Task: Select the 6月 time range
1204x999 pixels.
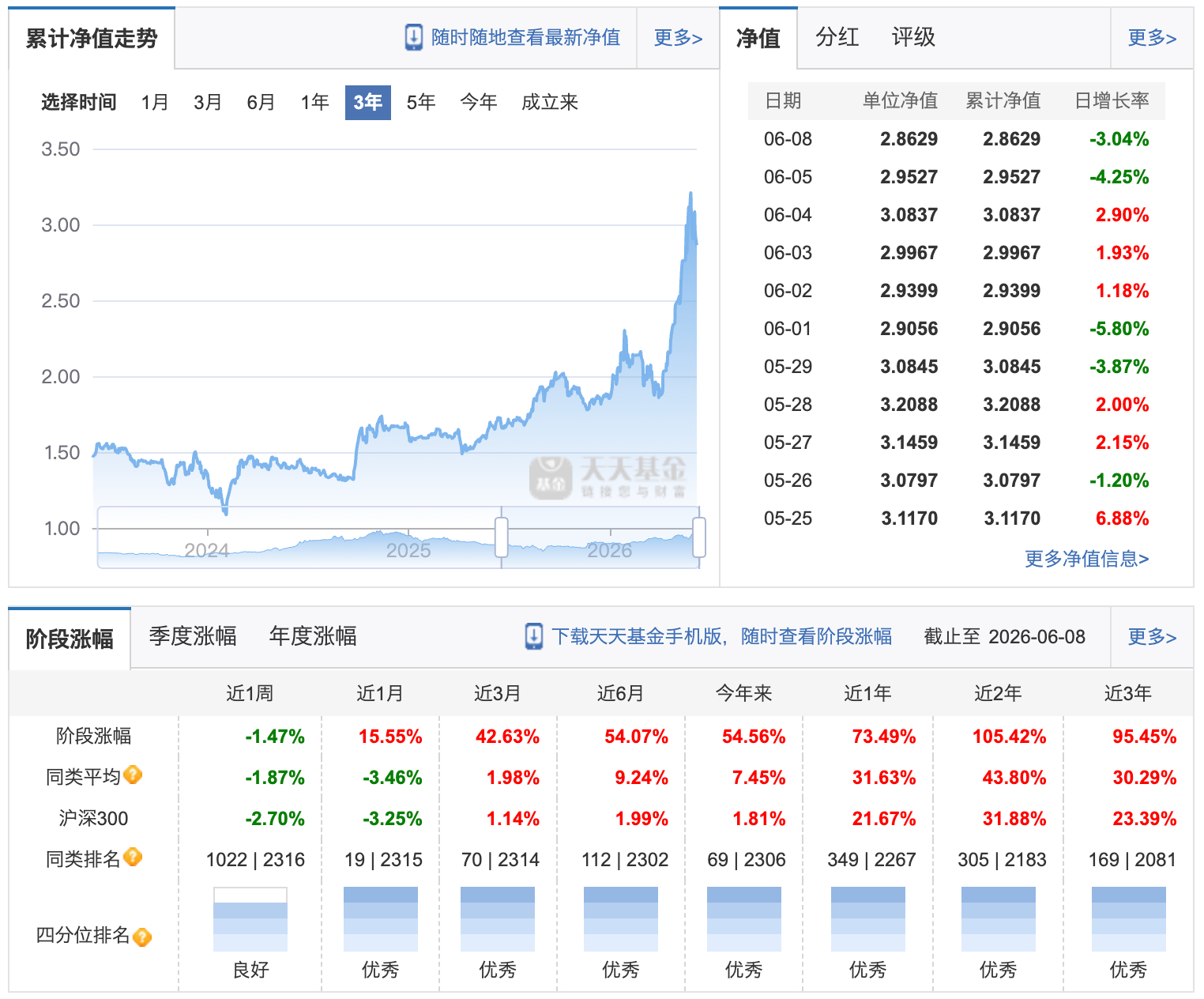Action: [261, 102]
